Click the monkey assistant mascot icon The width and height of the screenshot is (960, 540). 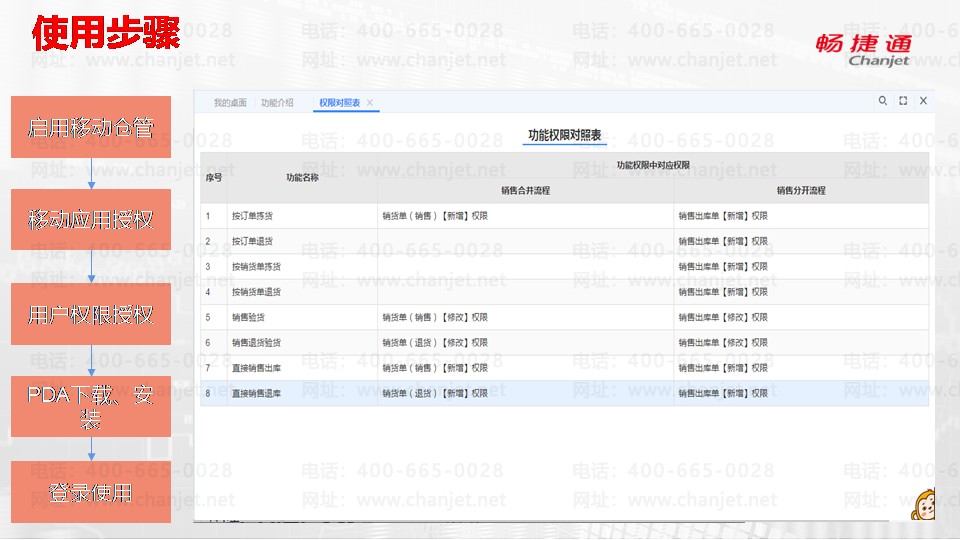923,504
